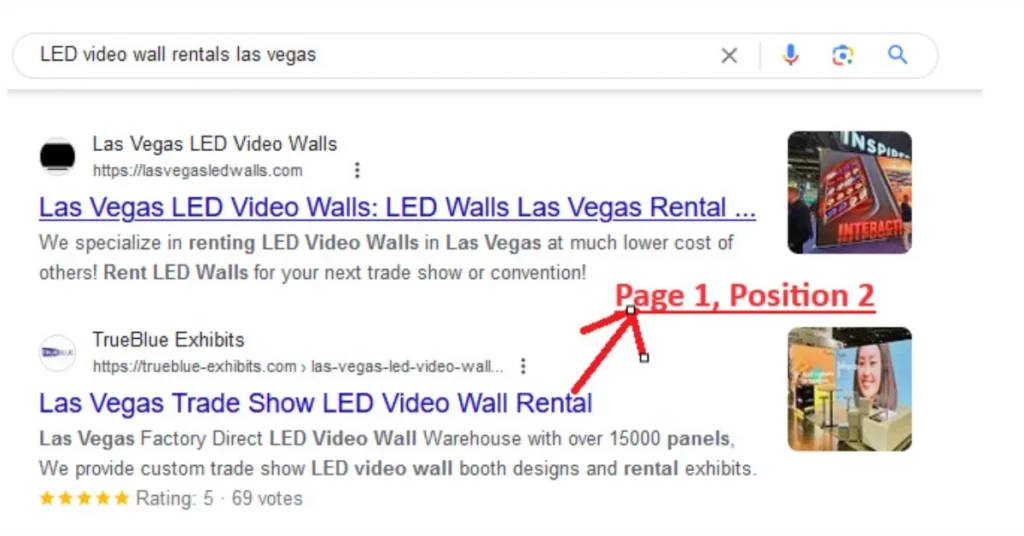Start voice search with the microphone icon
Image resolution: width=1024 pixels, height=536 pixels.
(790, 55)
